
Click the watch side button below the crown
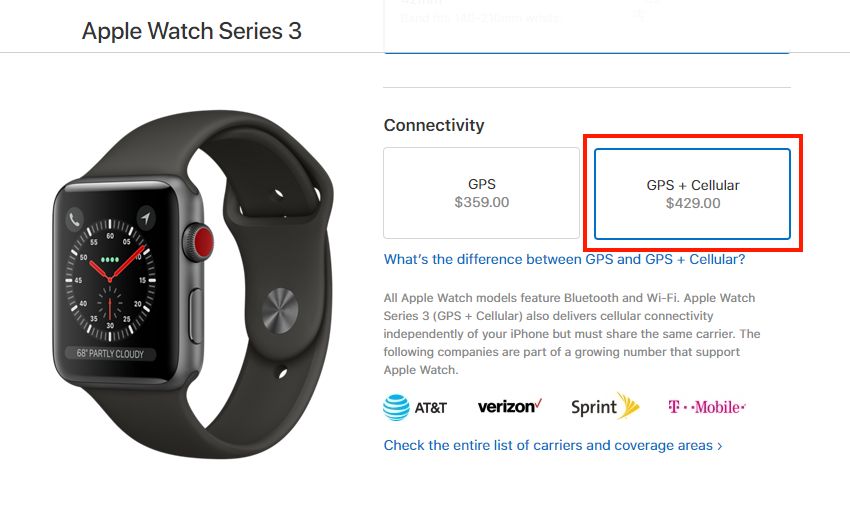(195, 315)
